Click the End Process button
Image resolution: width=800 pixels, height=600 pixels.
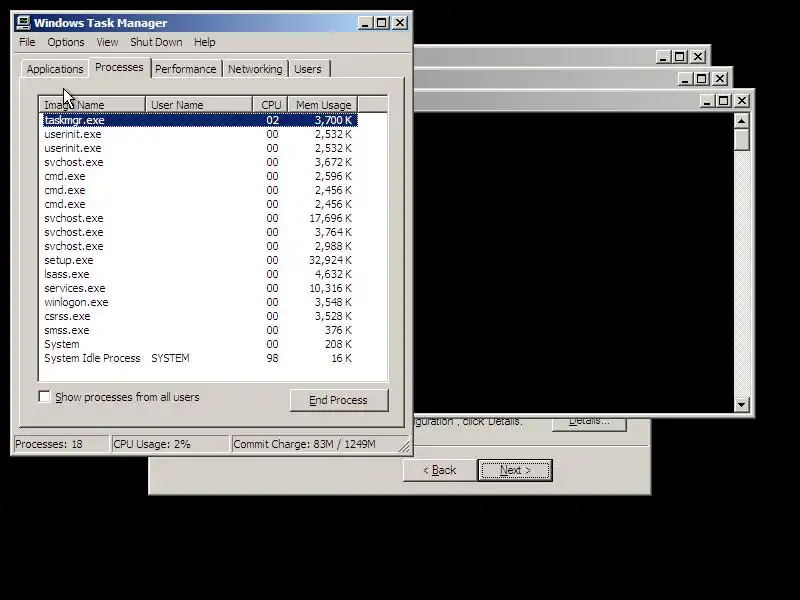[x=339, y=400]
